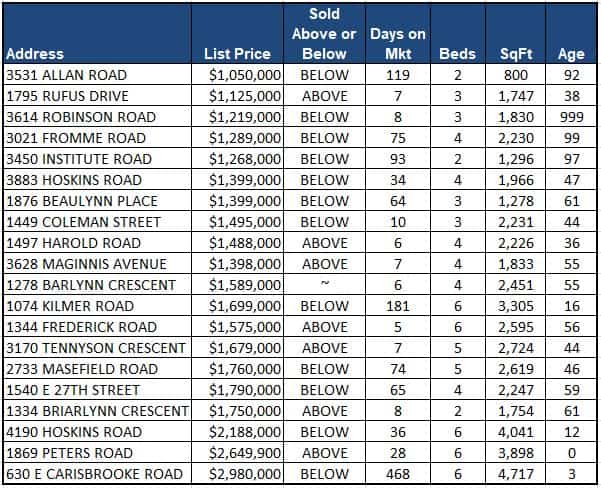Screen dimensions: 601x488
Task: Click the Address column header
Action: tap(35, 53)
